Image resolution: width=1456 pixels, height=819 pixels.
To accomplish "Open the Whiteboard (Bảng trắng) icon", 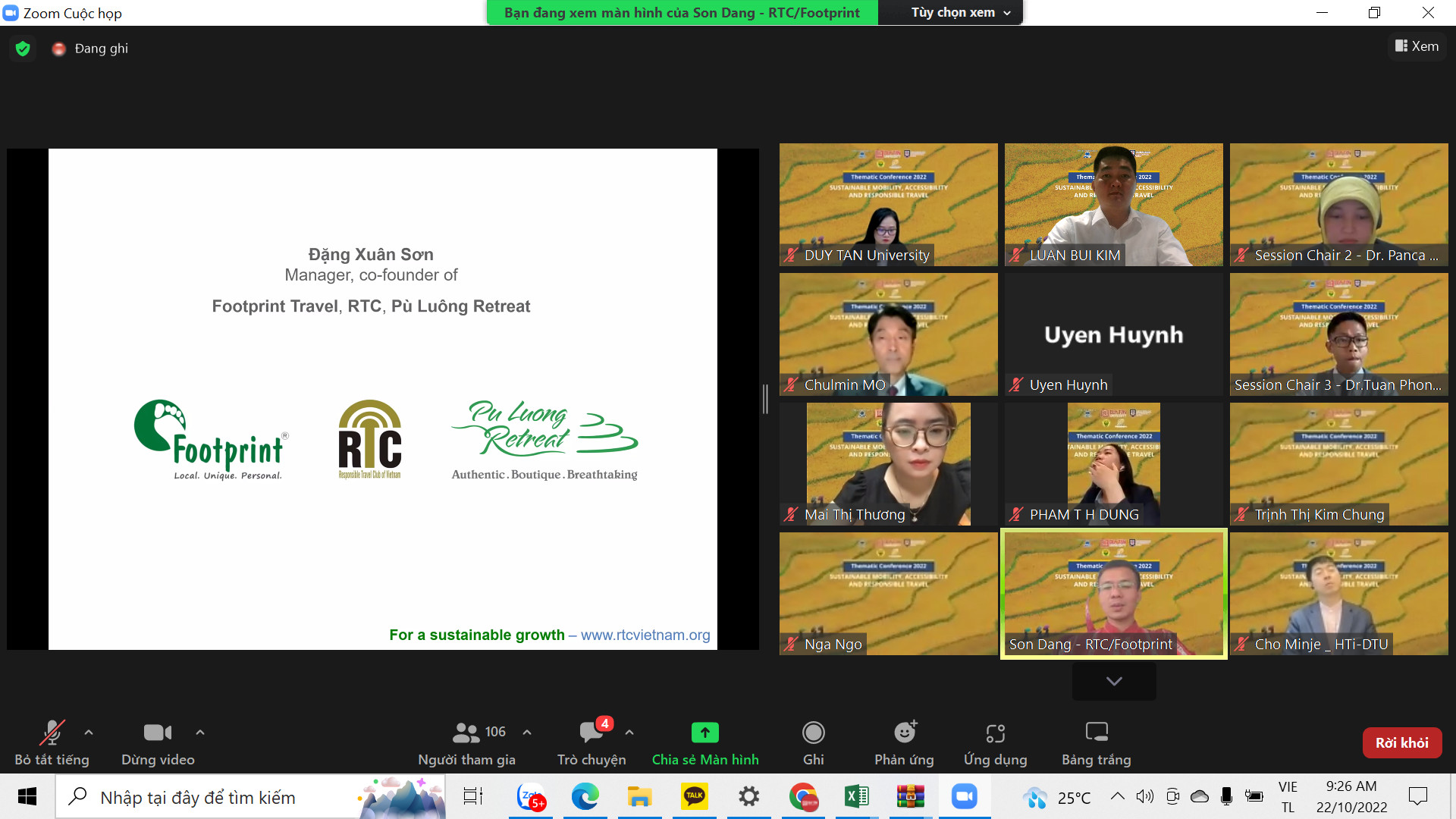I will tap(1096, 733).
